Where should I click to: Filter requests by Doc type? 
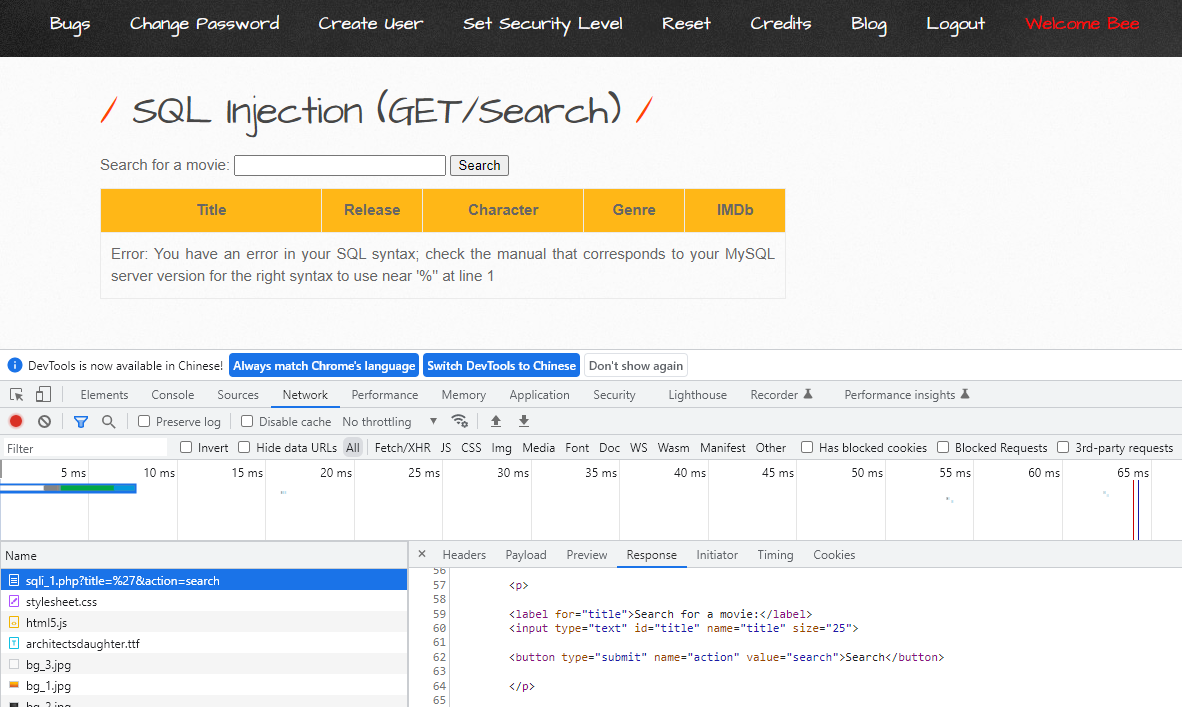(x=609, y=448)
